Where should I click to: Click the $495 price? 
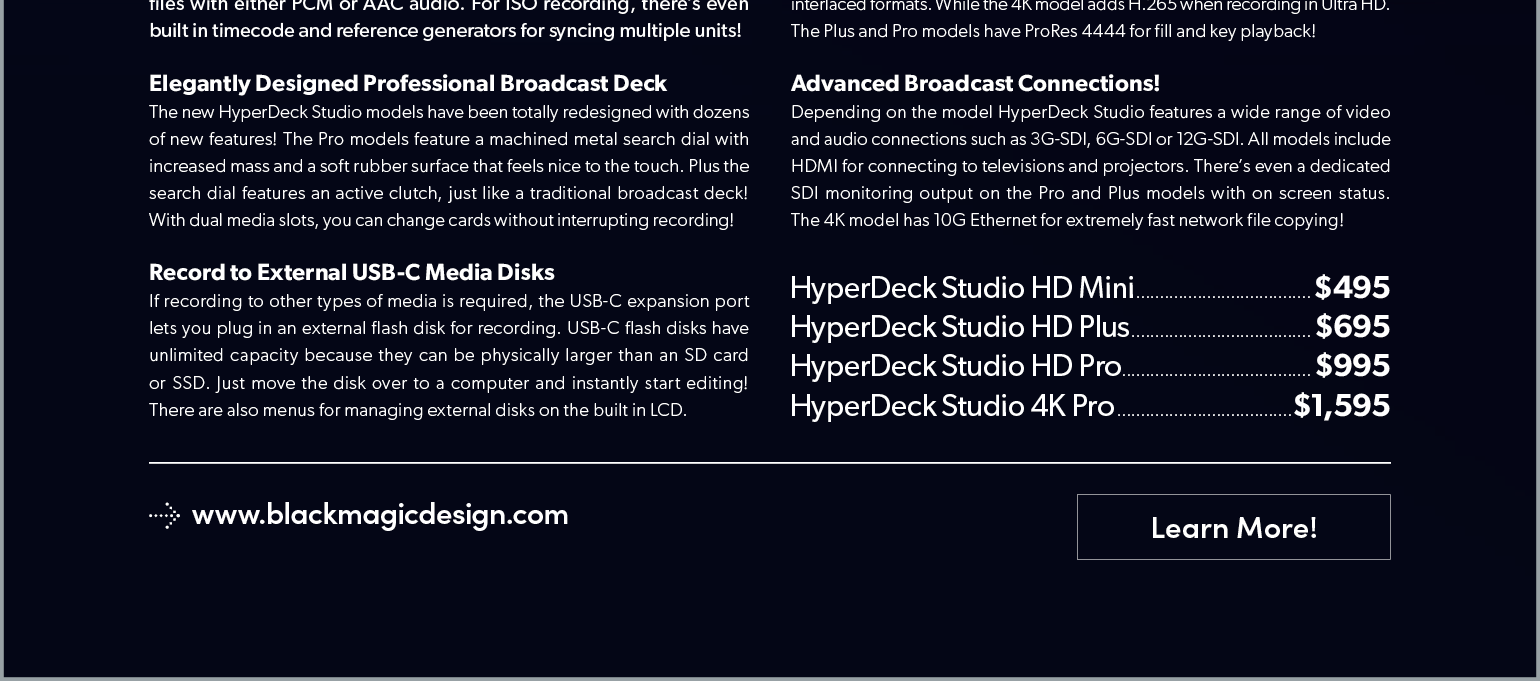tap(1351, 289)
